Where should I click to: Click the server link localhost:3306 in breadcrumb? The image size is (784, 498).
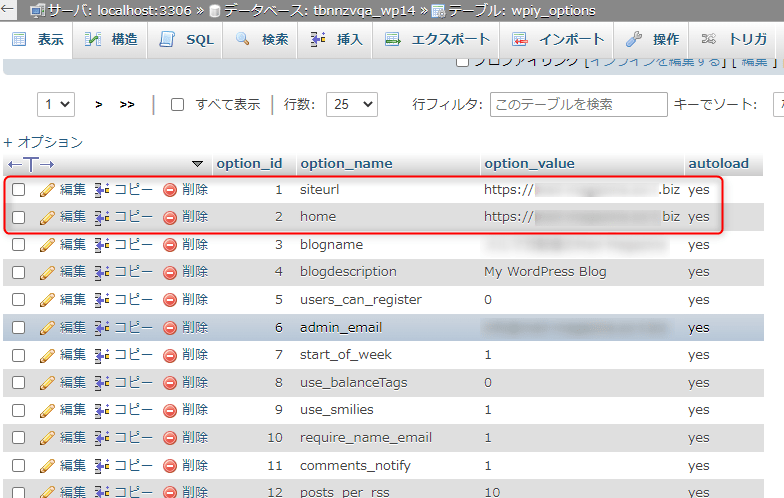click(144, 10)
